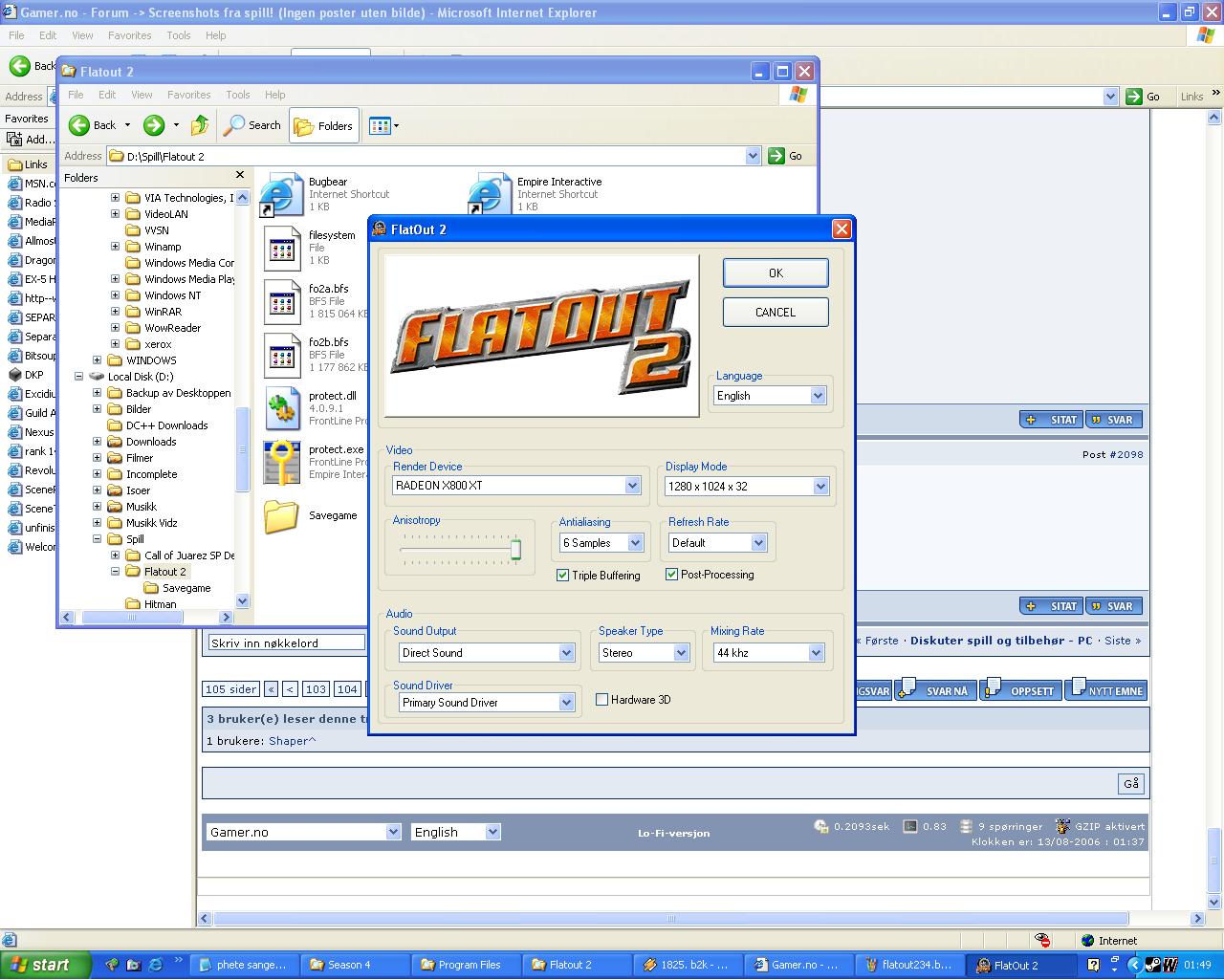Click the Up folder icon in explorer toolbar
Image resolution: width=1224 pixels, height=980 pixels.
(200, 125)
